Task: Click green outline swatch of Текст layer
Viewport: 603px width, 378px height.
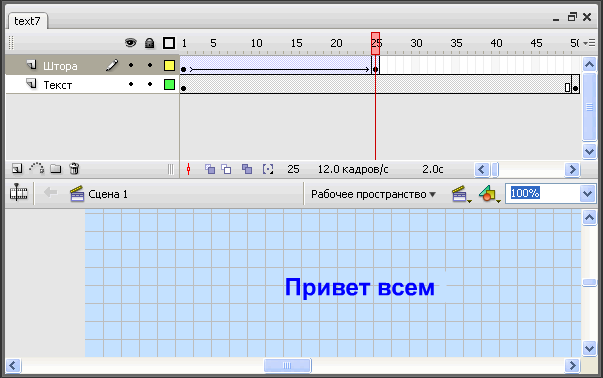Action: click(169, 84)
